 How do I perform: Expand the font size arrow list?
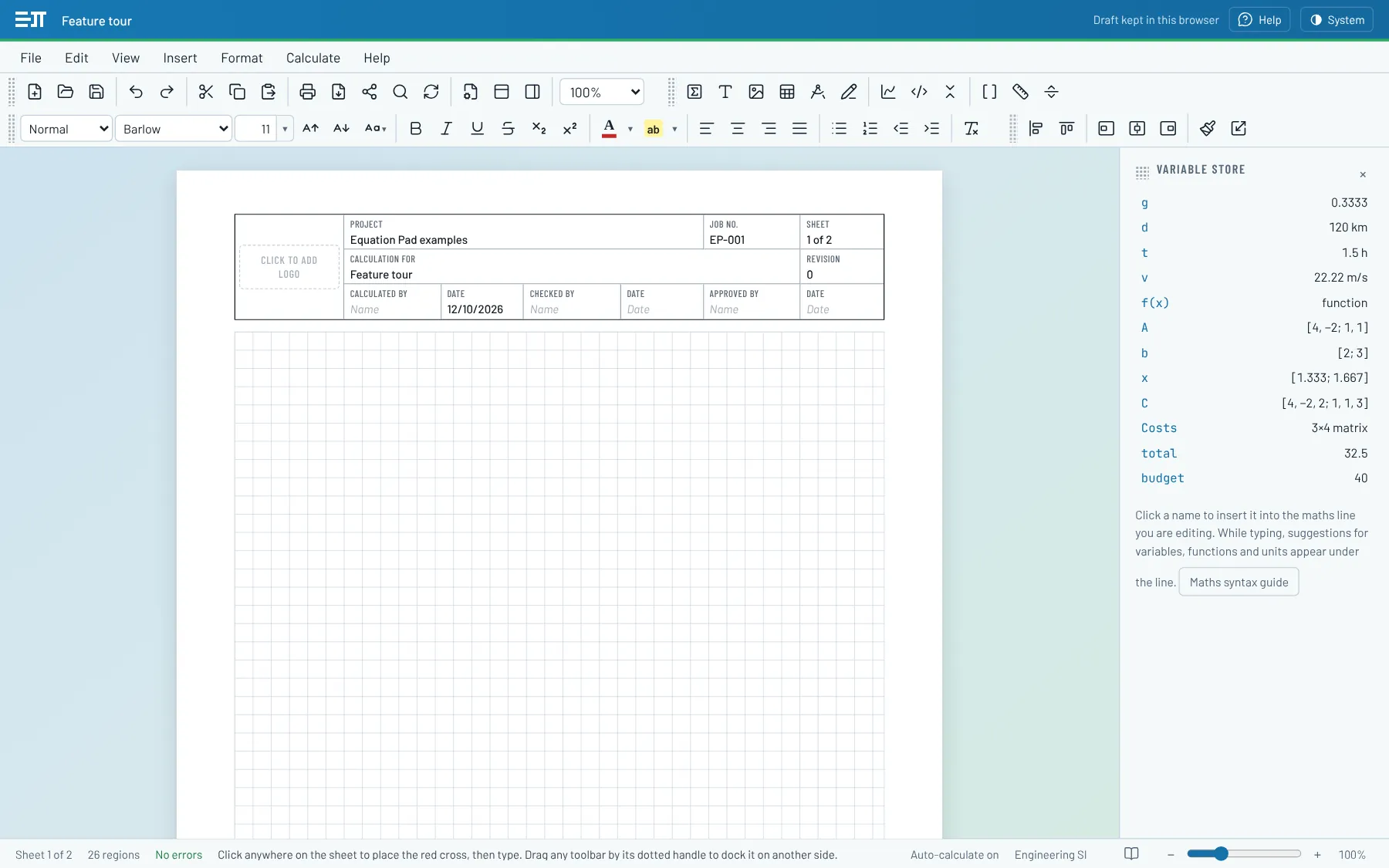[286, 129]
